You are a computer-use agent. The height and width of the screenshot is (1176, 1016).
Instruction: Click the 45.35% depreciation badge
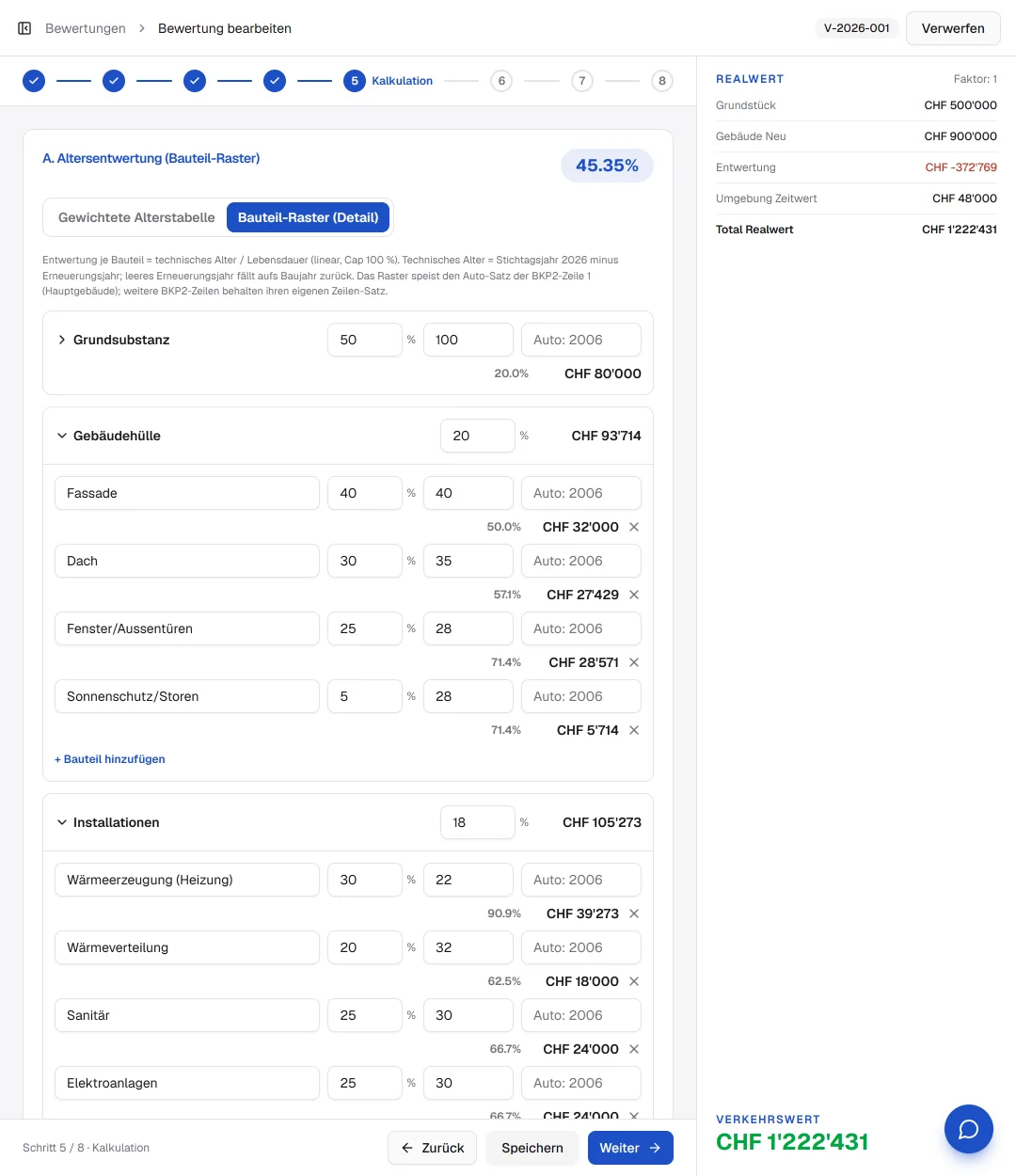tap(607, 166)
